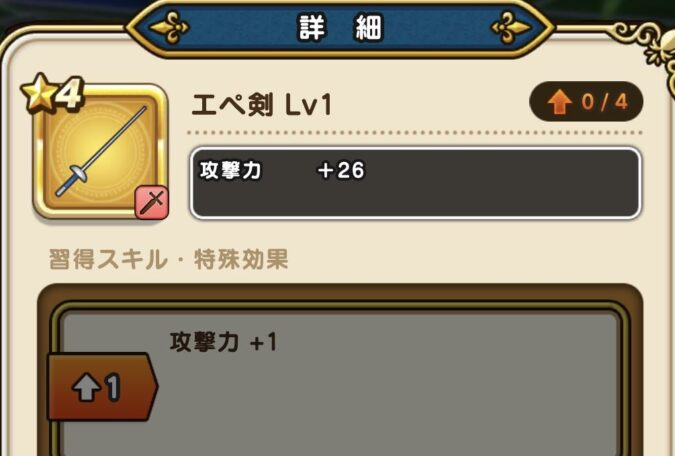675x456 pixels.
Task: Tap the 習得スキル・特殊効果 section heading
Action: point(168,259)
